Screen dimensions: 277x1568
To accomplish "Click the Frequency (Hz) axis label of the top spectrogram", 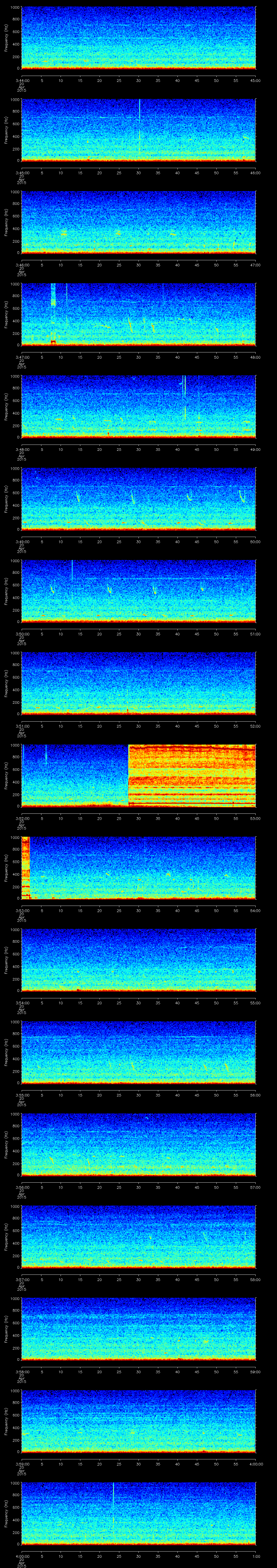I will click(x=6, y=38).
